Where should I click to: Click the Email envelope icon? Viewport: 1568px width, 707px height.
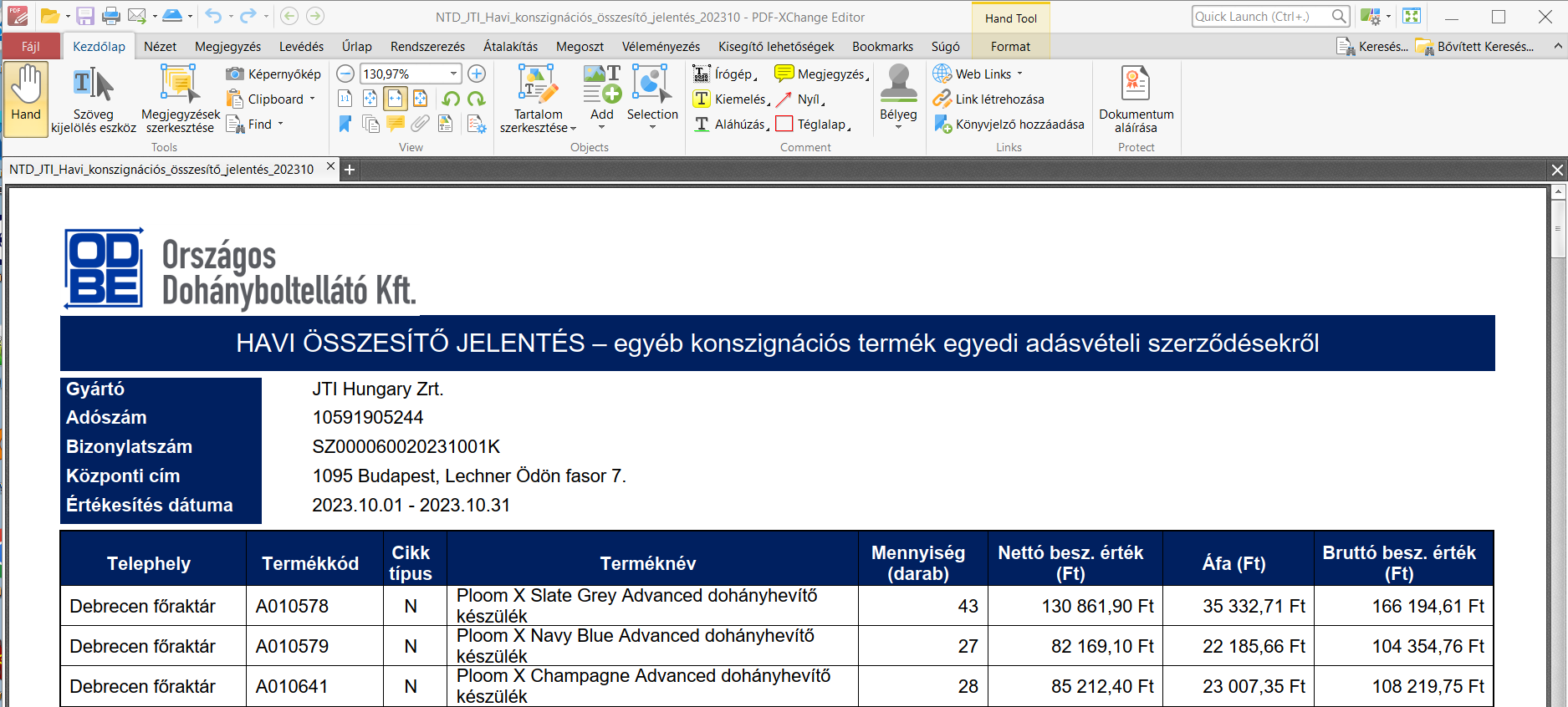click(x=137, y=16)
